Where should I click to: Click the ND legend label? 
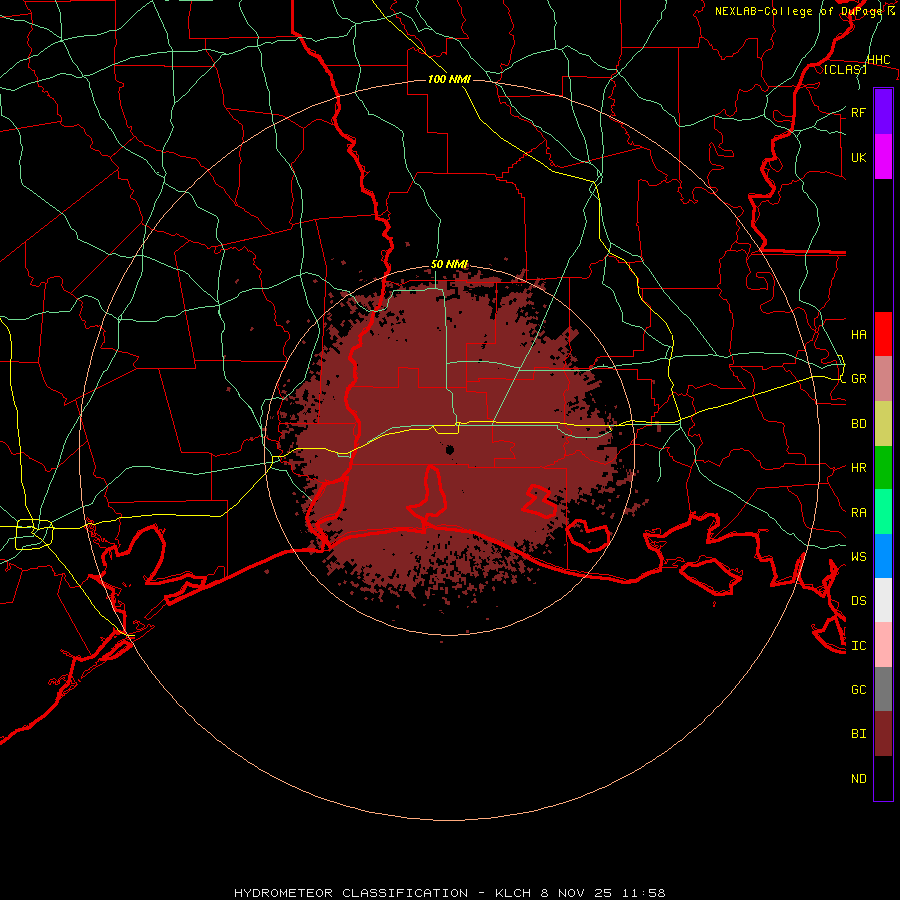[858, 778]
